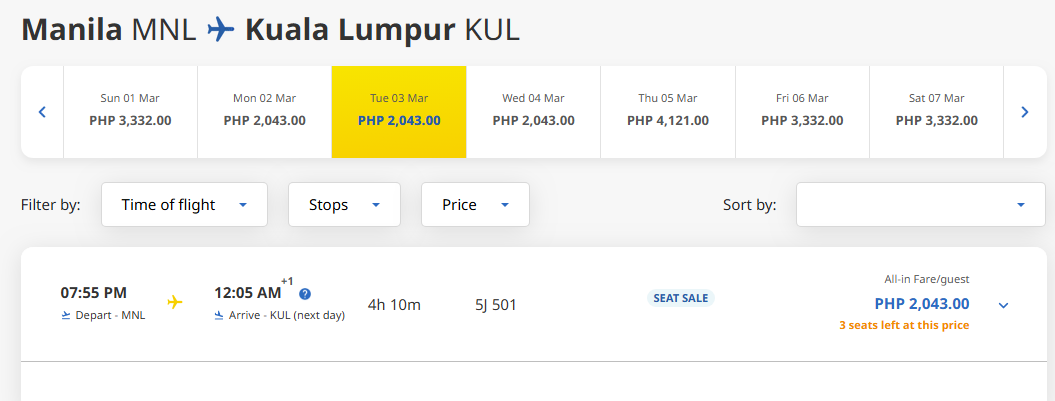1055x401 pixels.
Task: Open the Stops filter dropdown
Action: (x=344, y=205)
